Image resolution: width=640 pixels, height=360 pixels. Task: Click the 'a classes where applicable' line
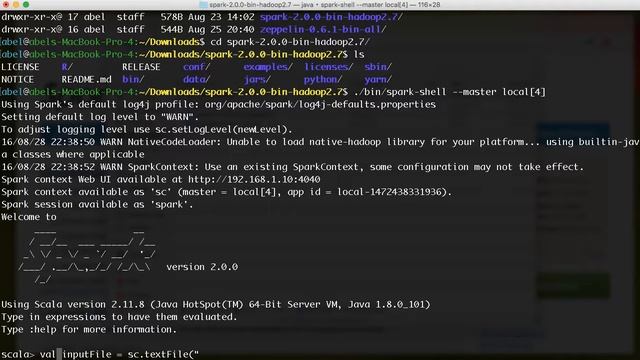pyautogui.click(x=73, y=155)
